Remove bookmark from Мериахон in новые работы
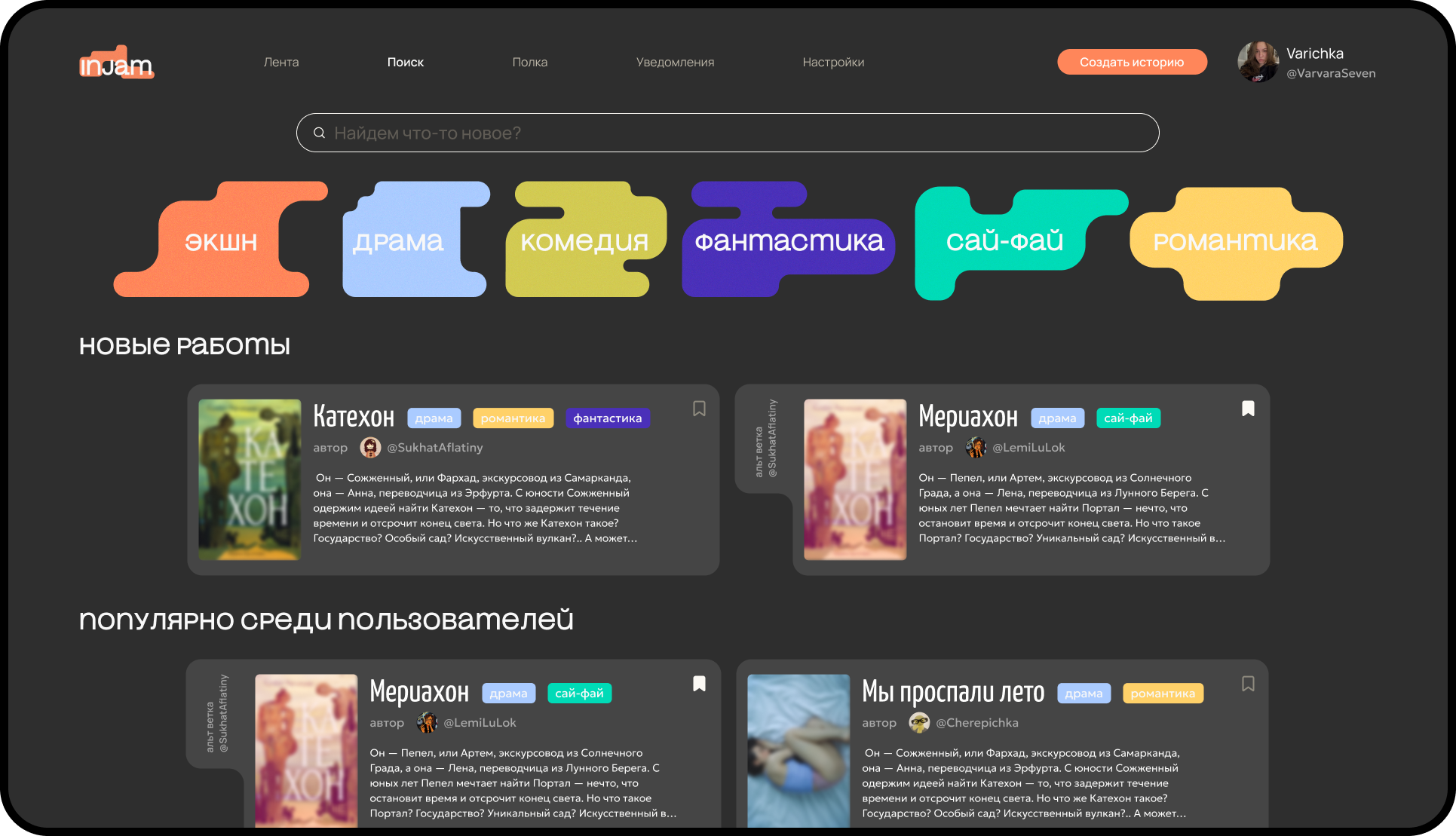The height and width of the screenshot is (836, 1456). pyautogui.click(x=1248, y=409)
